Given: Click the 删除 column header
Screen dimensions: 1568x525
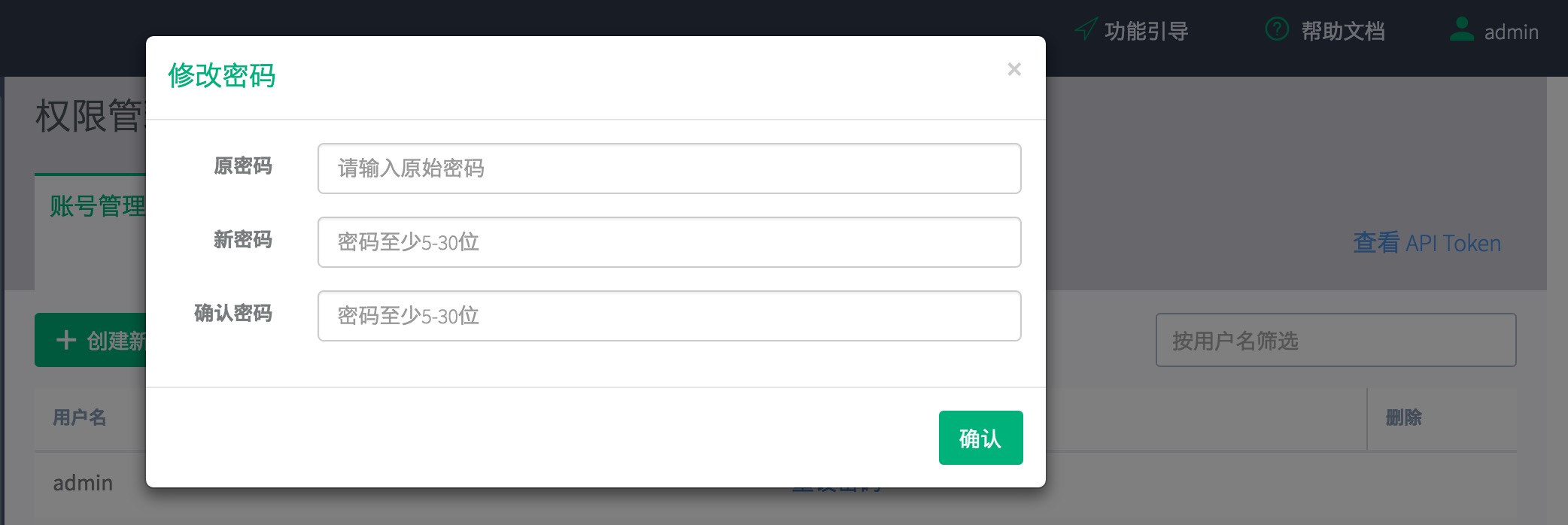Looking at the screenshot, I should [x=1404, y=417].
